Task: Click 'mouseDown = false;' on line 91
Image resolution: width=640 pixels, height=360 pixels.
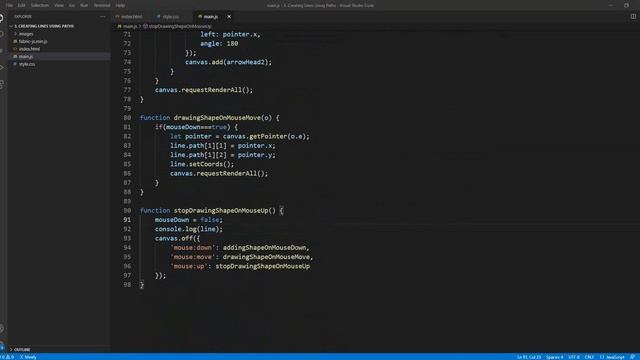Action: coord(189,220)
